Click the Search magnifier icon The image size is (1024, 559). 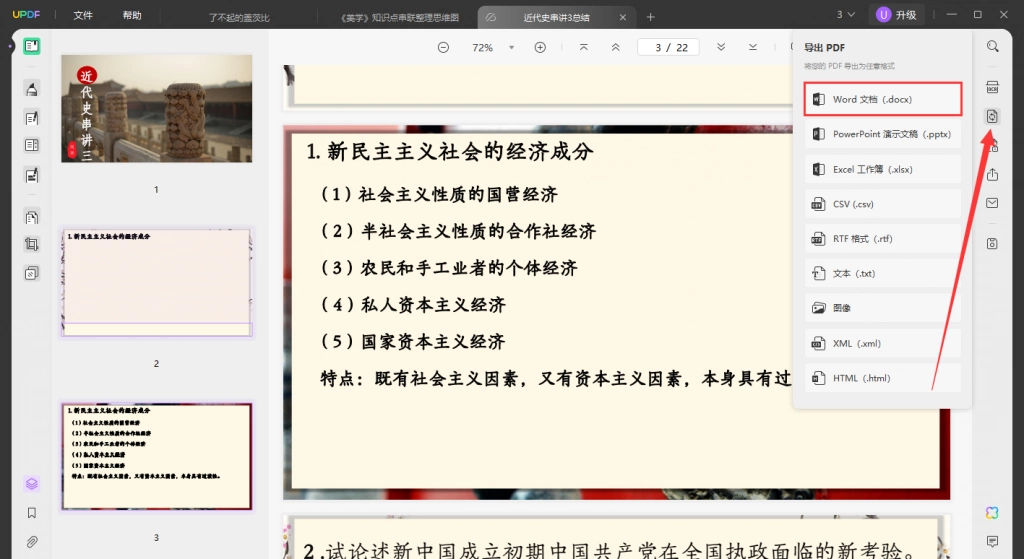(x=992, y=46)
